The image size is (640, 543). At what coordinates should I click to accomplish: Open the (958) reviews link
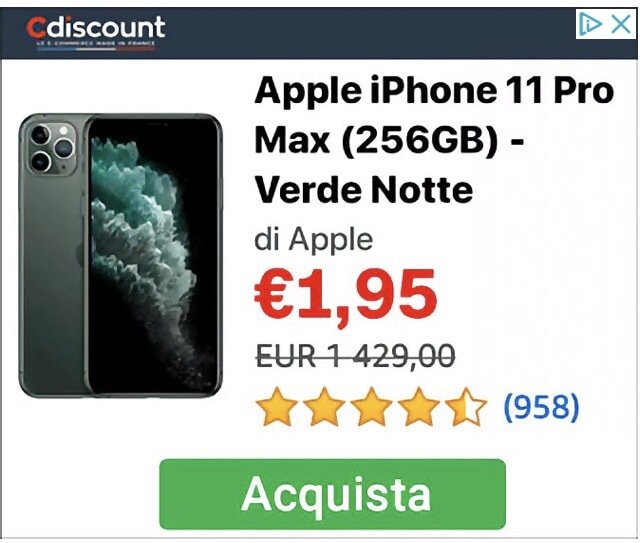542,407
